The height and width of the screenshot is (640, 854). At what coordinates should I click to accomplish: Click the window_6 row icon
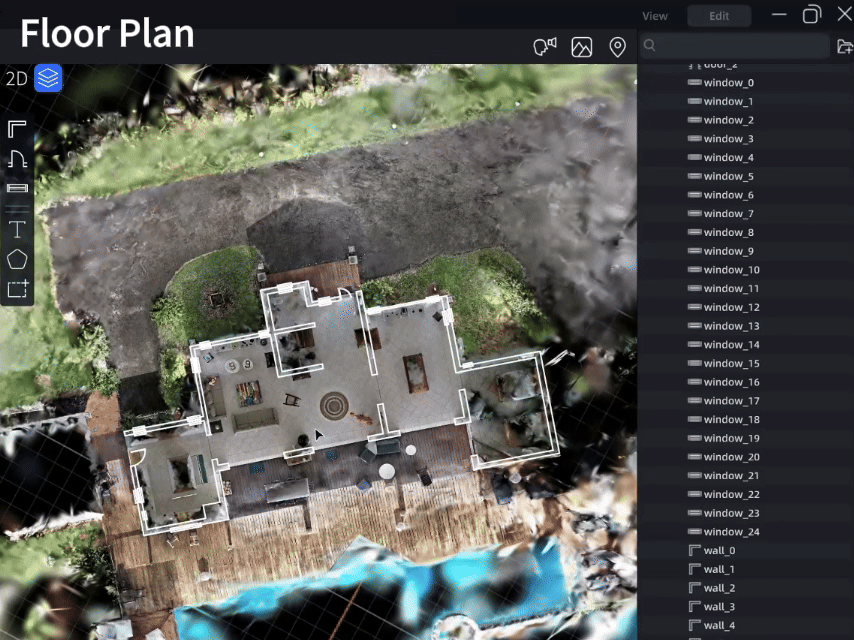pos(694,194)
